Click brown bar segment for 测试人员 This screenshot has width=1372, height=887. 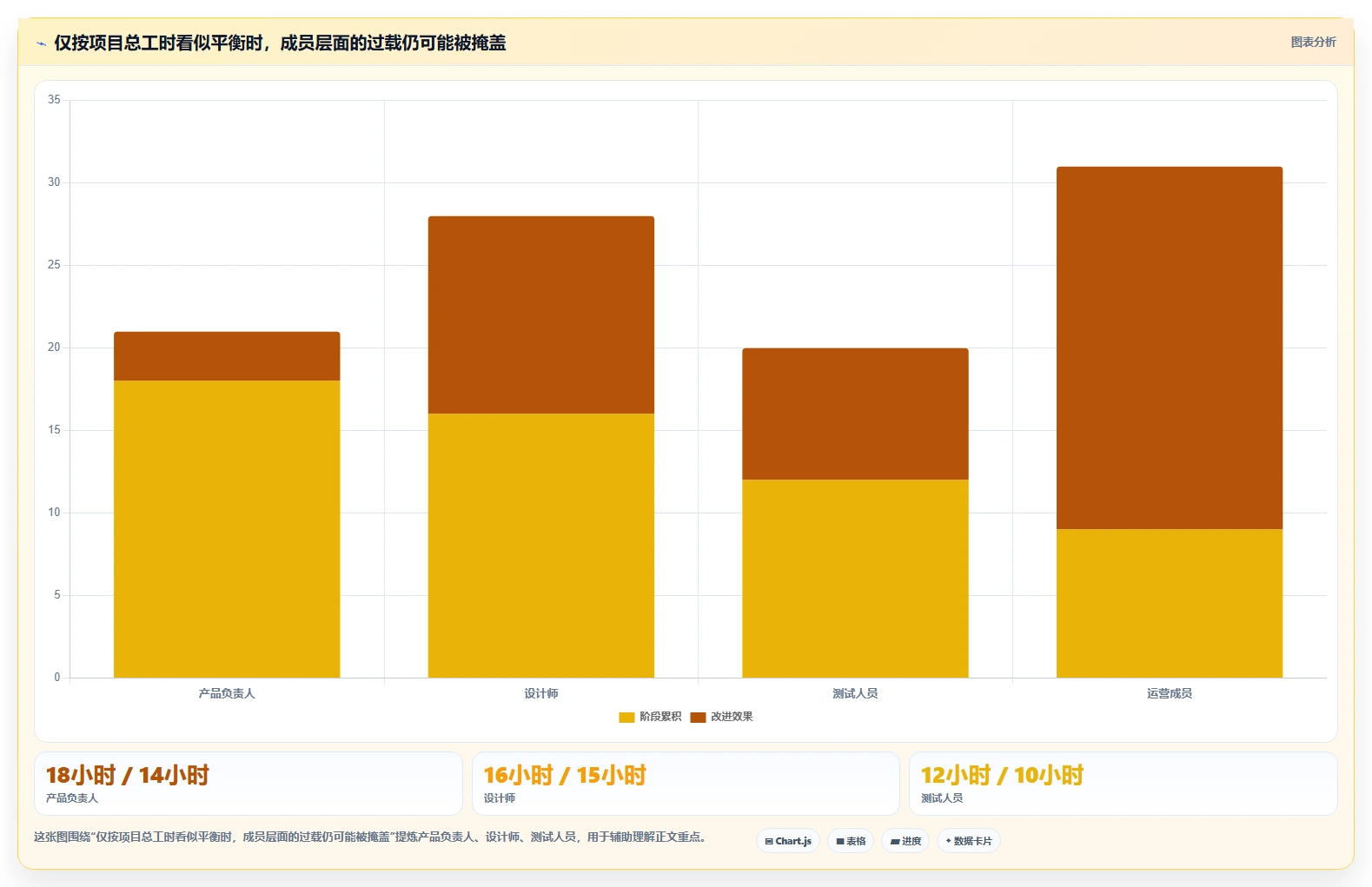pos(855,414)
